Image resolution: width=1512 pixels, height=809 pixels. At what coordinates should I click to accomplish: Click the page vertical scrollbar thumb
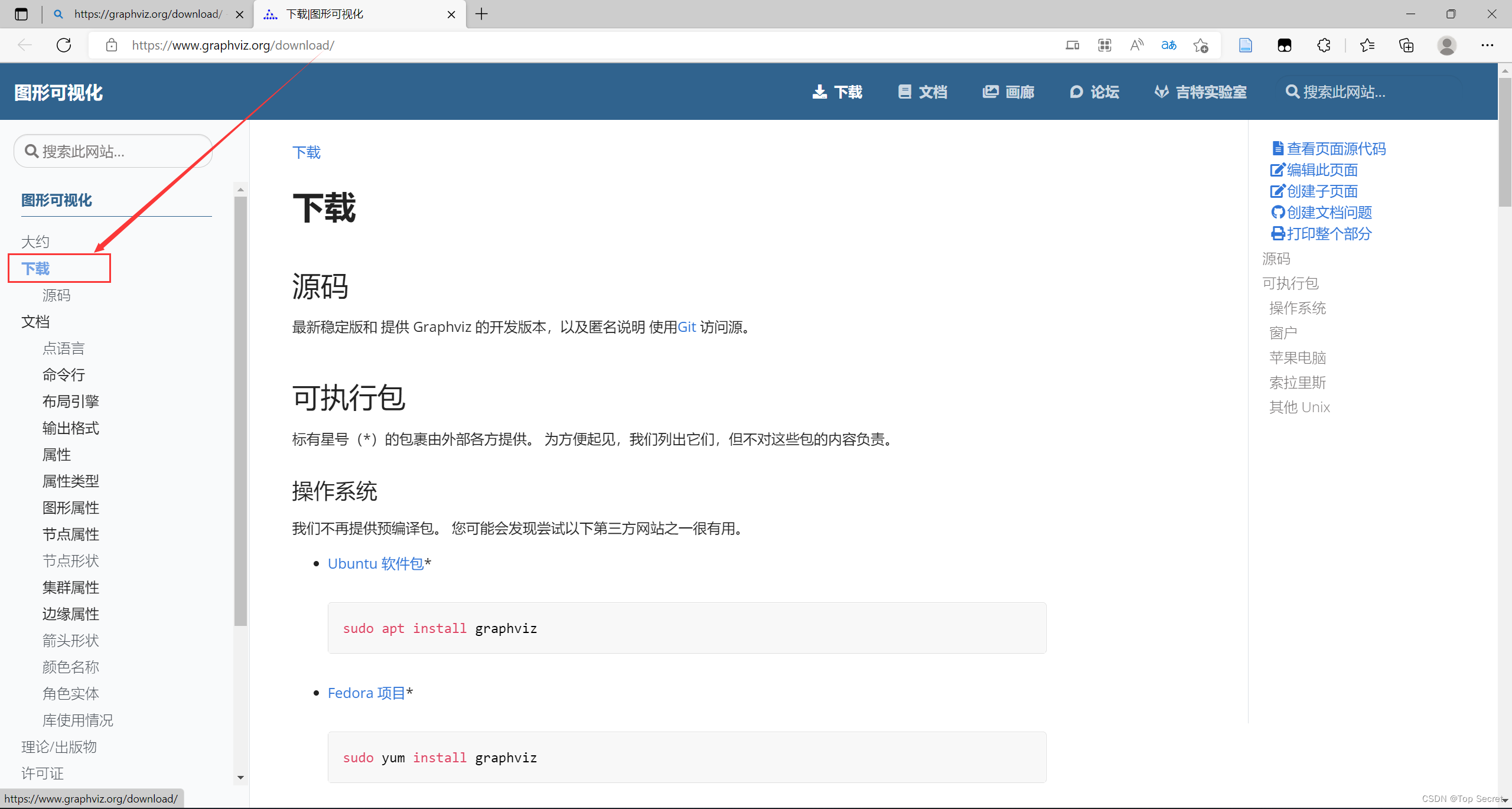(x=1504, y=142)
